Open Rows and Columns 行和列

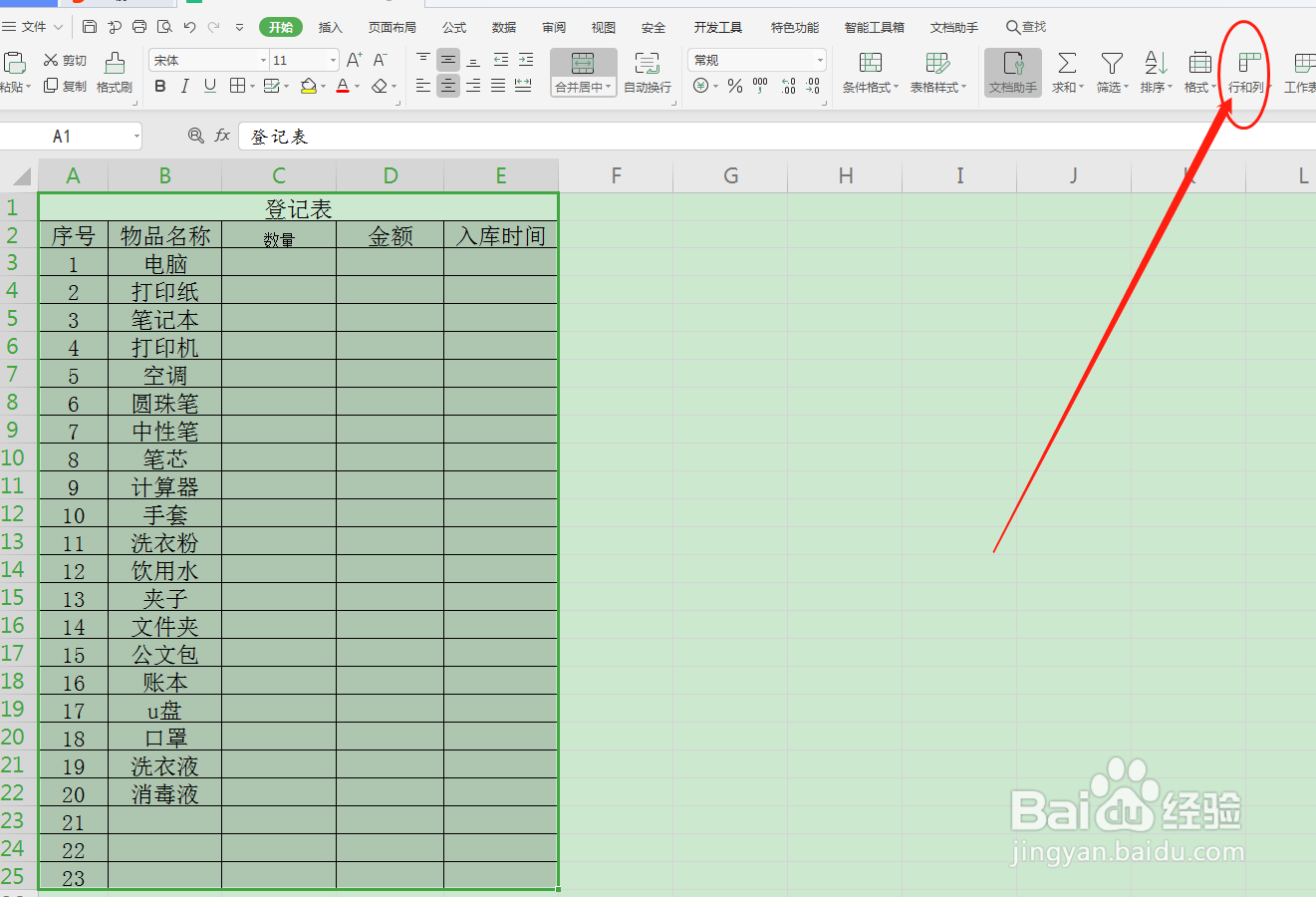pyautogui.click(x=1249, y=72)
